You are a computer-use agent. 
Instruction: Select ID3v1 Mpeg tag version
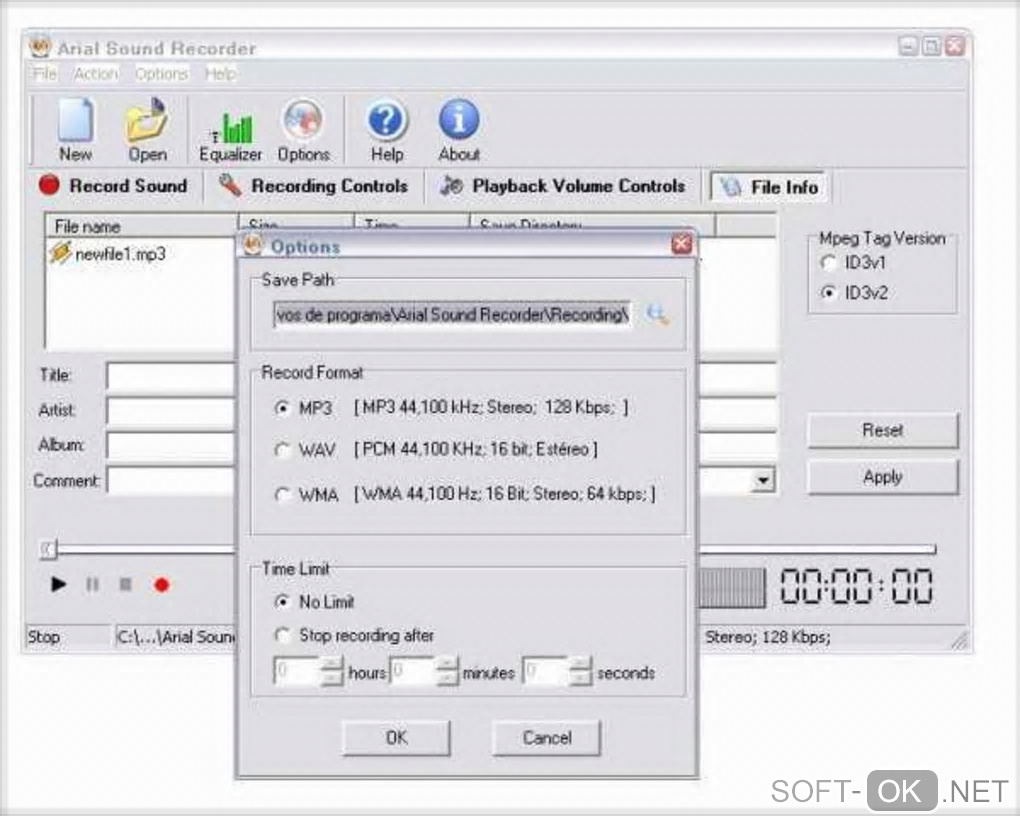pyautogui.click(x=828, y=263)
